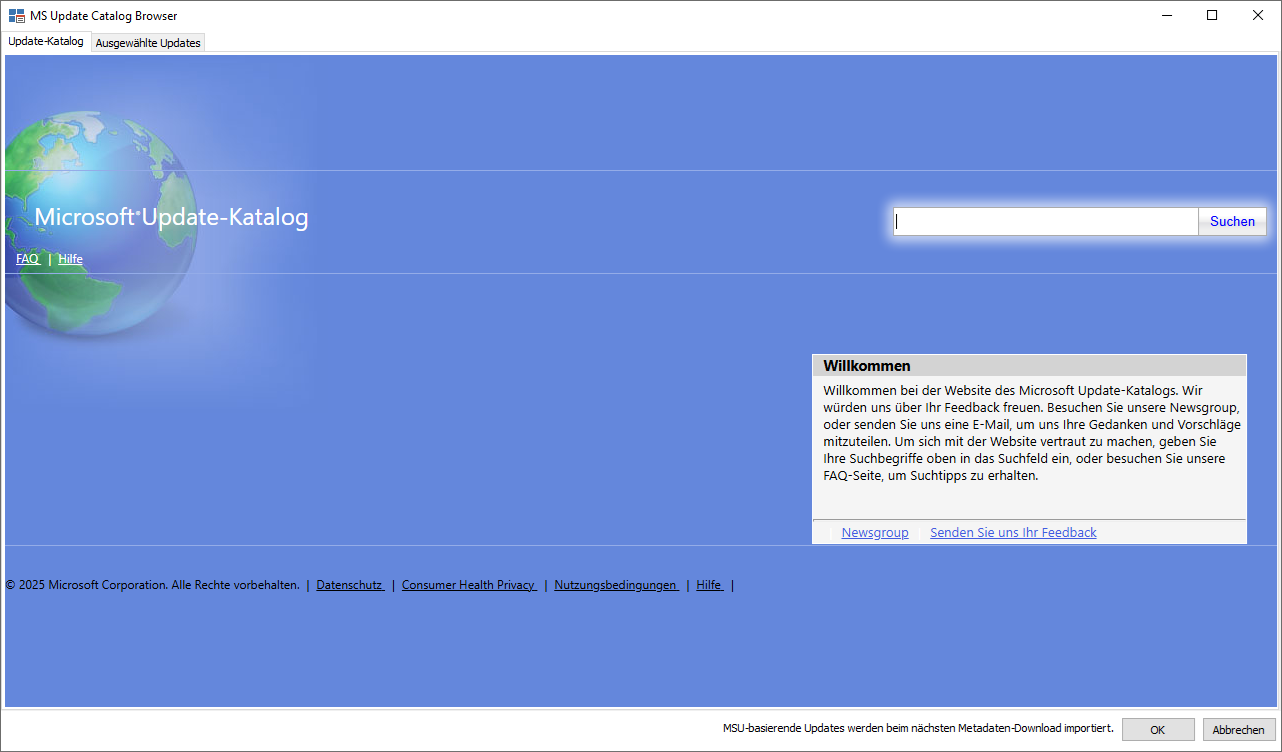1282x752 pixels.
Task: Click the MS Update Catalog Browser app icon
Action: click(x=17, y=16)
